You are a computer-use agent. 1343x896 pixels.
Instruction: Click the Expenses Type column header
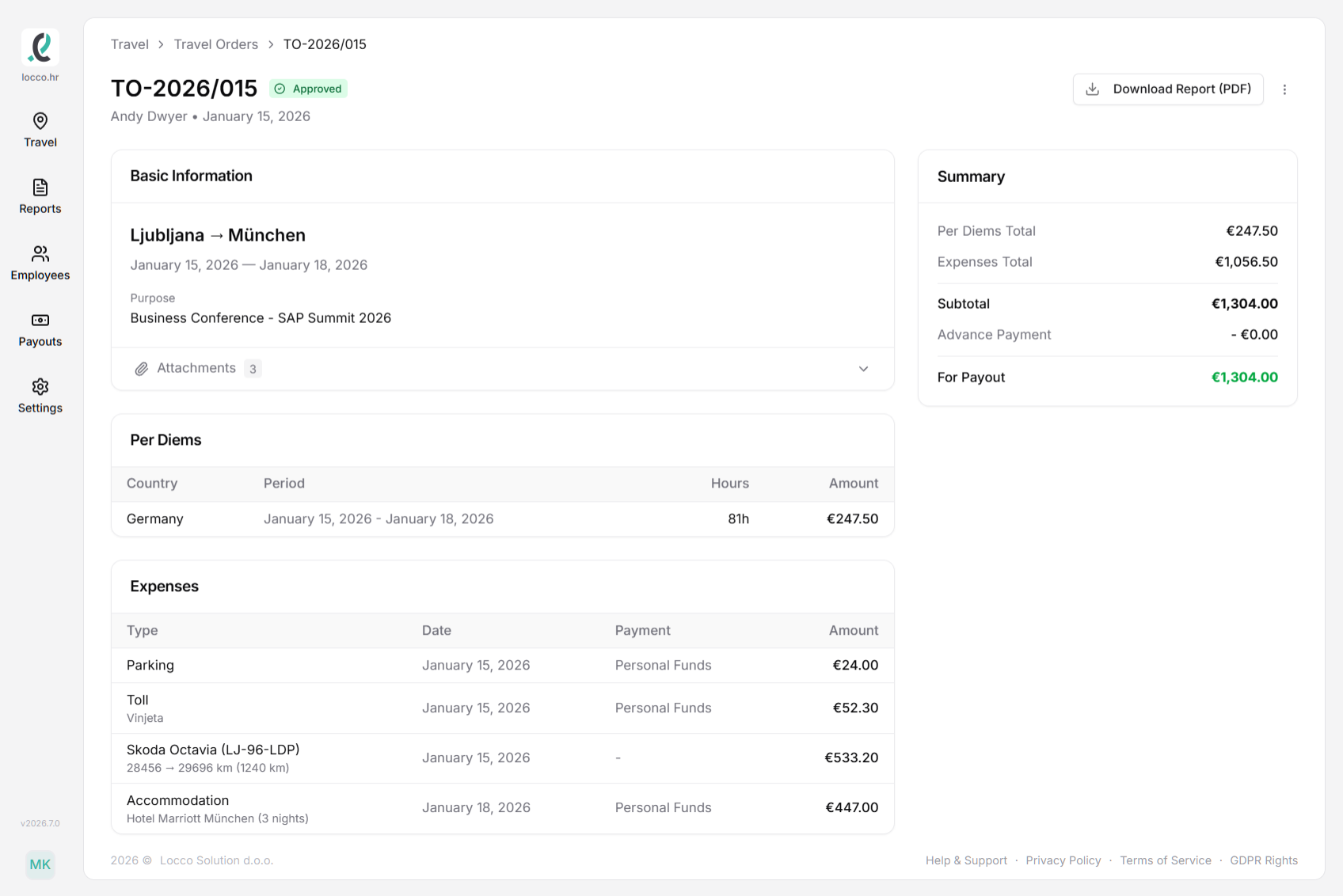pos(143,631)
